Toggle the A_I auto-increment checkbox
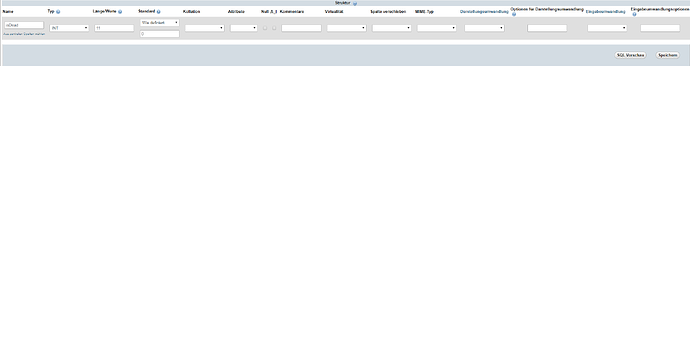Screen dimensions: 690x360 click(274, 28)
